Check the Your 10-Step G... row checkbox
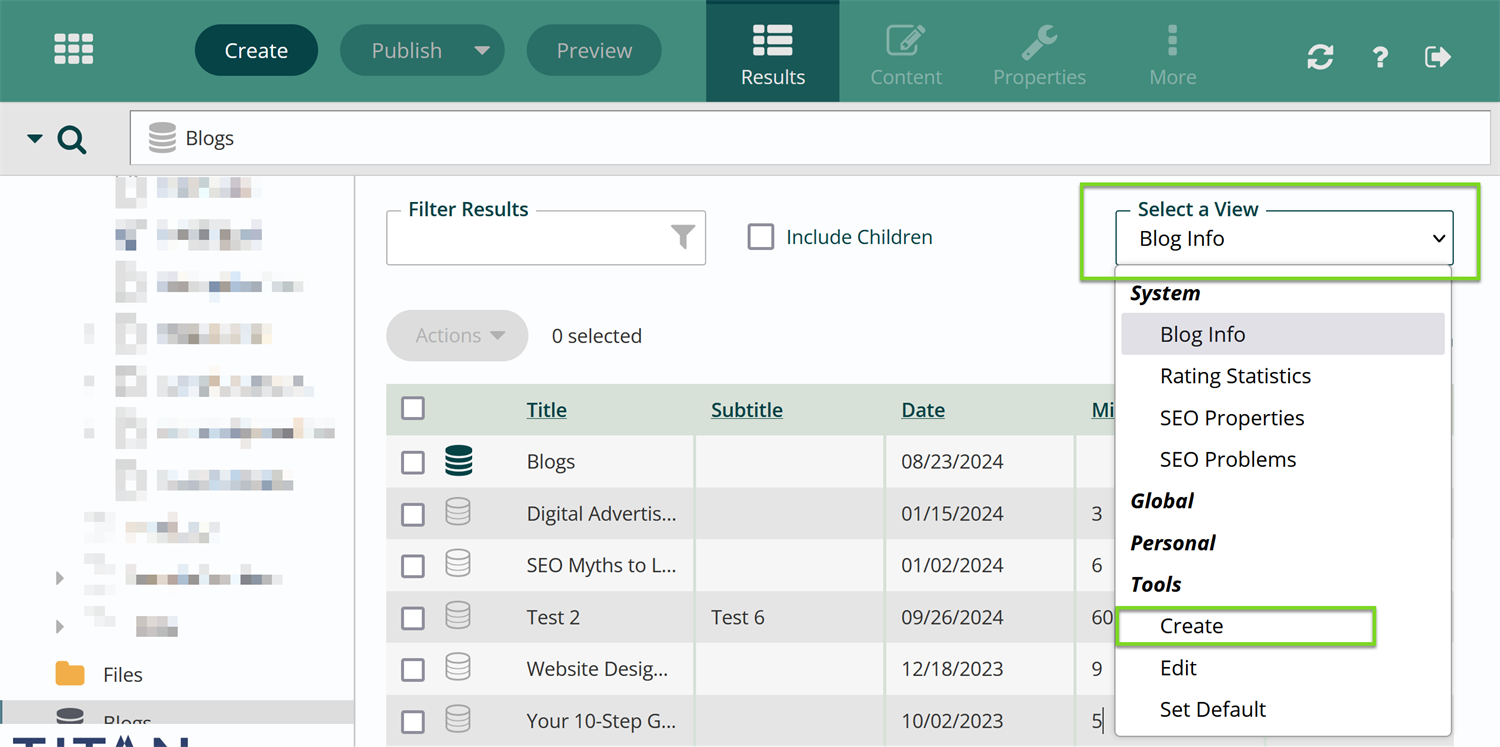The width and height of the screenshot is (1500, 747). 413,721
